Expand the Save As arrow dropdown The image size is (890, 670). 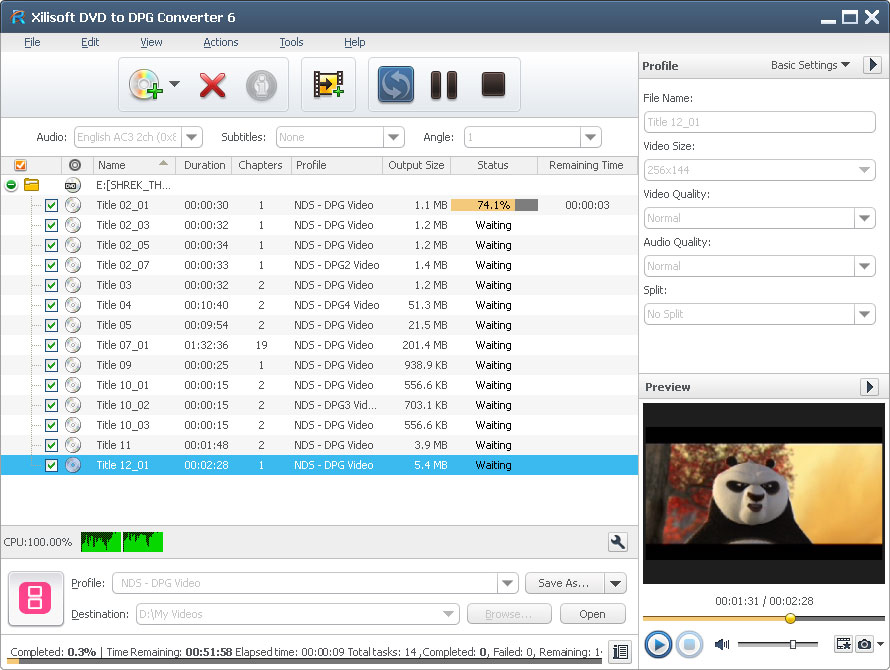(x=616, y=583)
